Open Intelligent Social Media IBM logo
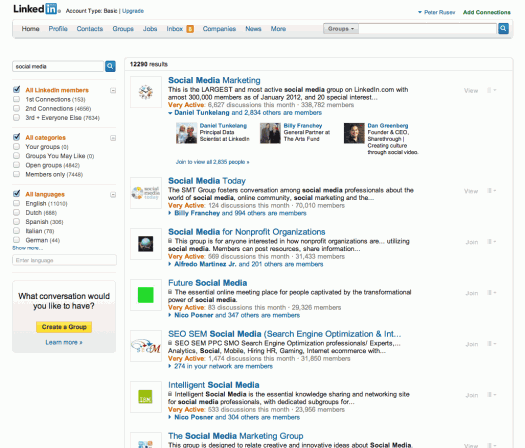Screen dimensions: 525x448 tap(146, 397)
